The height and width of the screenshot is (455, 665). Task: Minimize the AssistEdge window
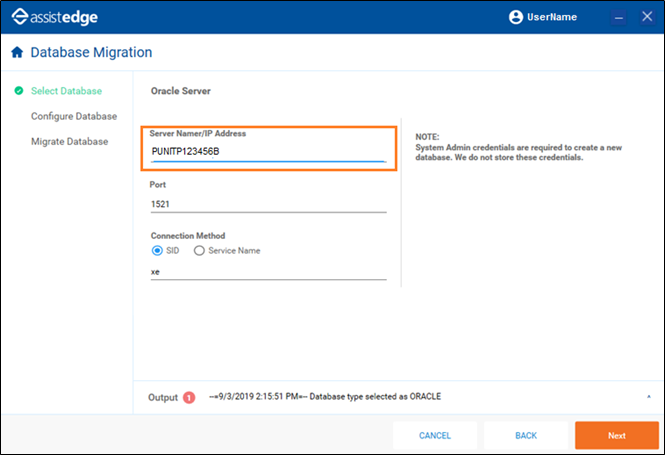tap(619, 17)
